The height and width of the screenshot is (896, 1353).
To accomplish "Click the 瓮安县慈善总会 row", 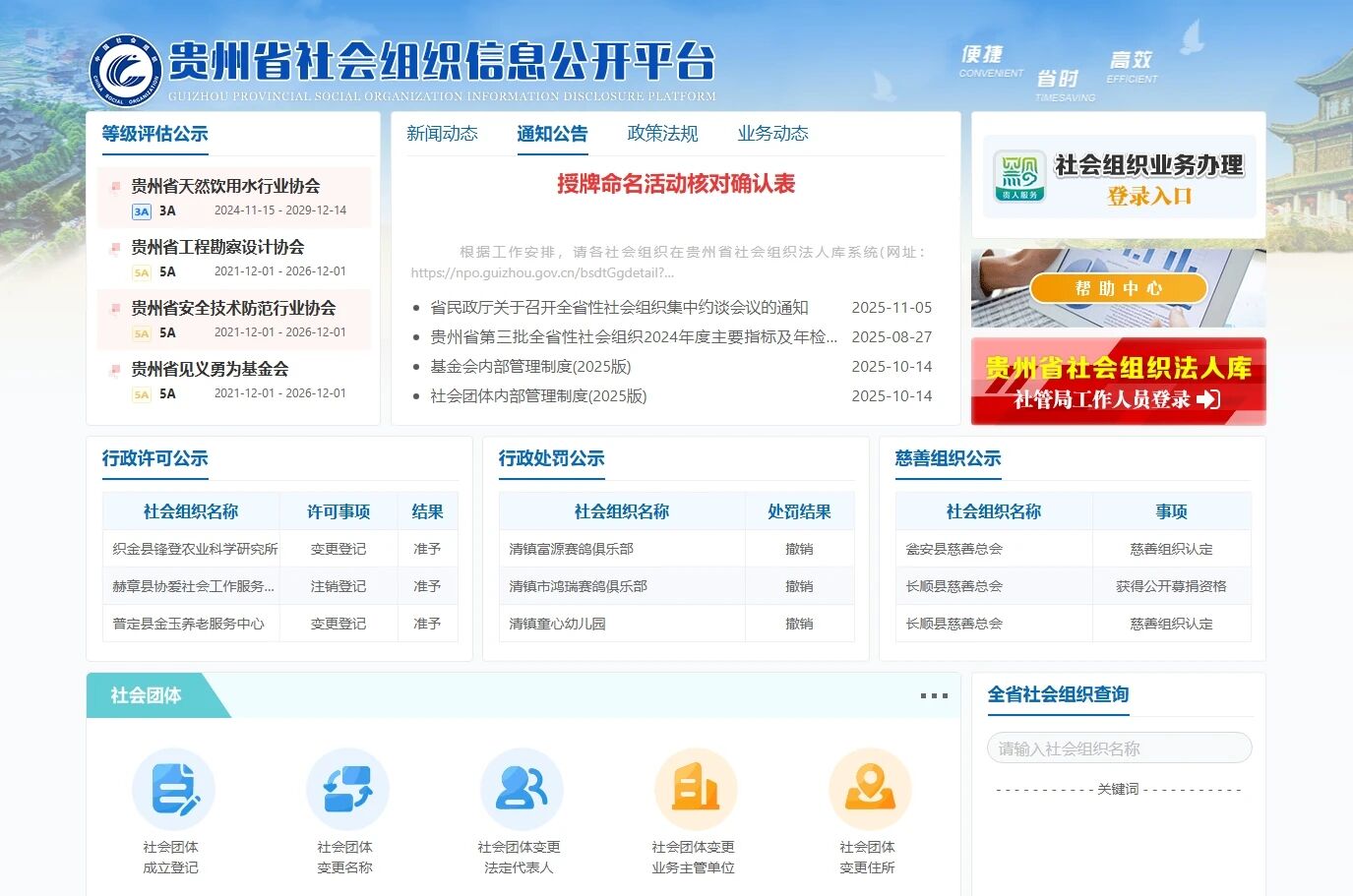I will coord(1074,549).
